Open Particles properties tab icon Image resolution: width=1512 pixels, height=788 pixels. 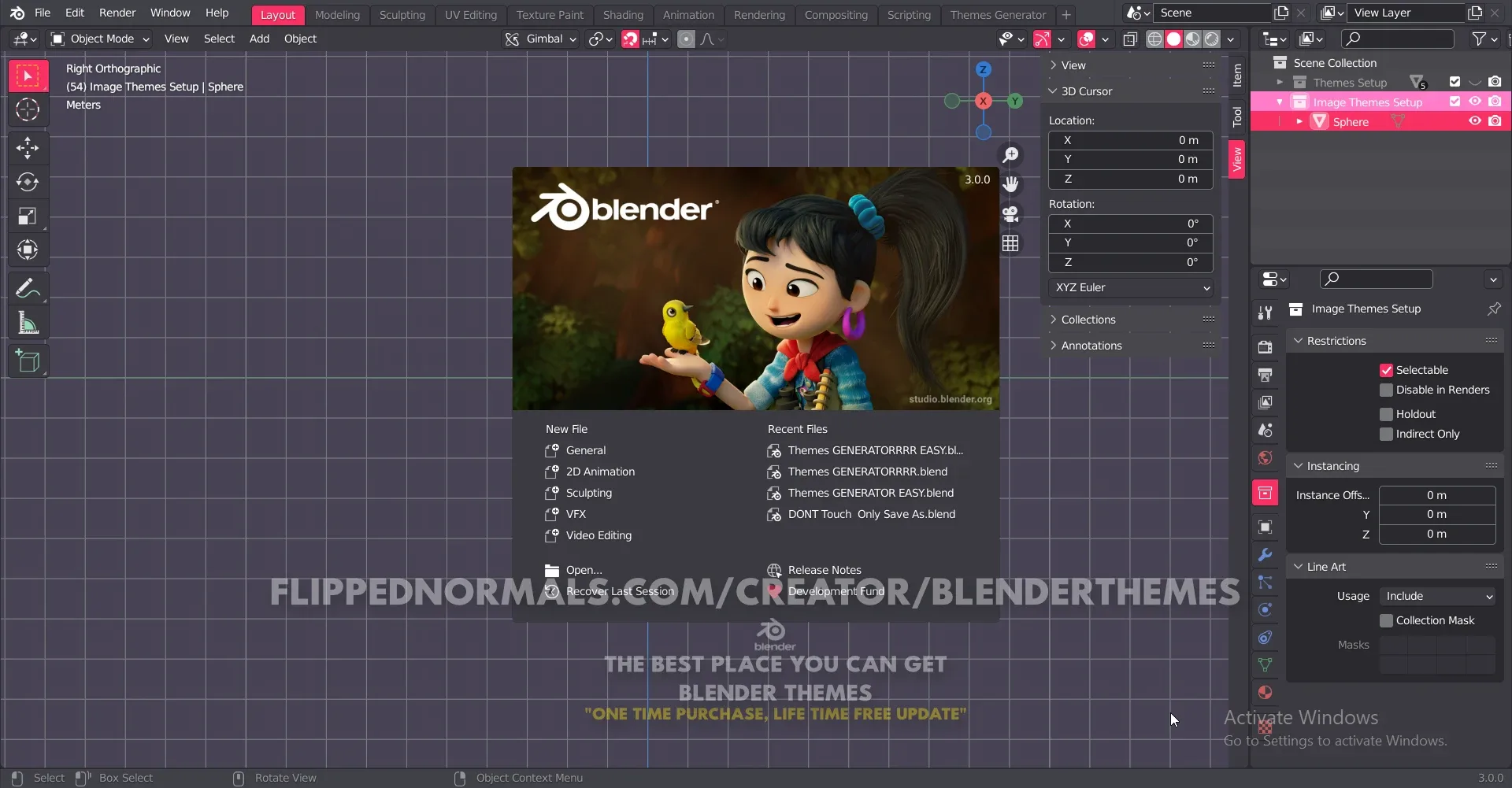pos(1265,583)
